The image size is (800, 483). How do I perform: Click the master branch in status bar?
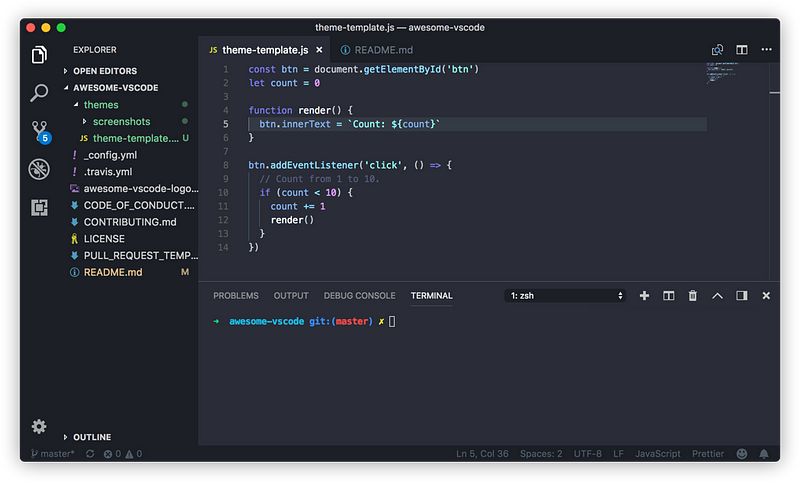(x=53, y=454)
